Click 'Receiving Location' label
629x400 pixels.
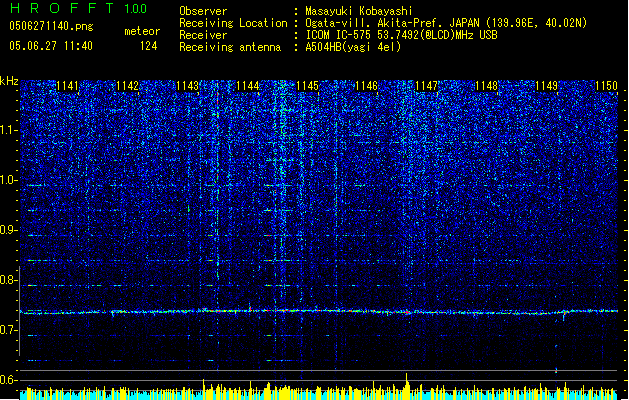click(x=233, y=23)
